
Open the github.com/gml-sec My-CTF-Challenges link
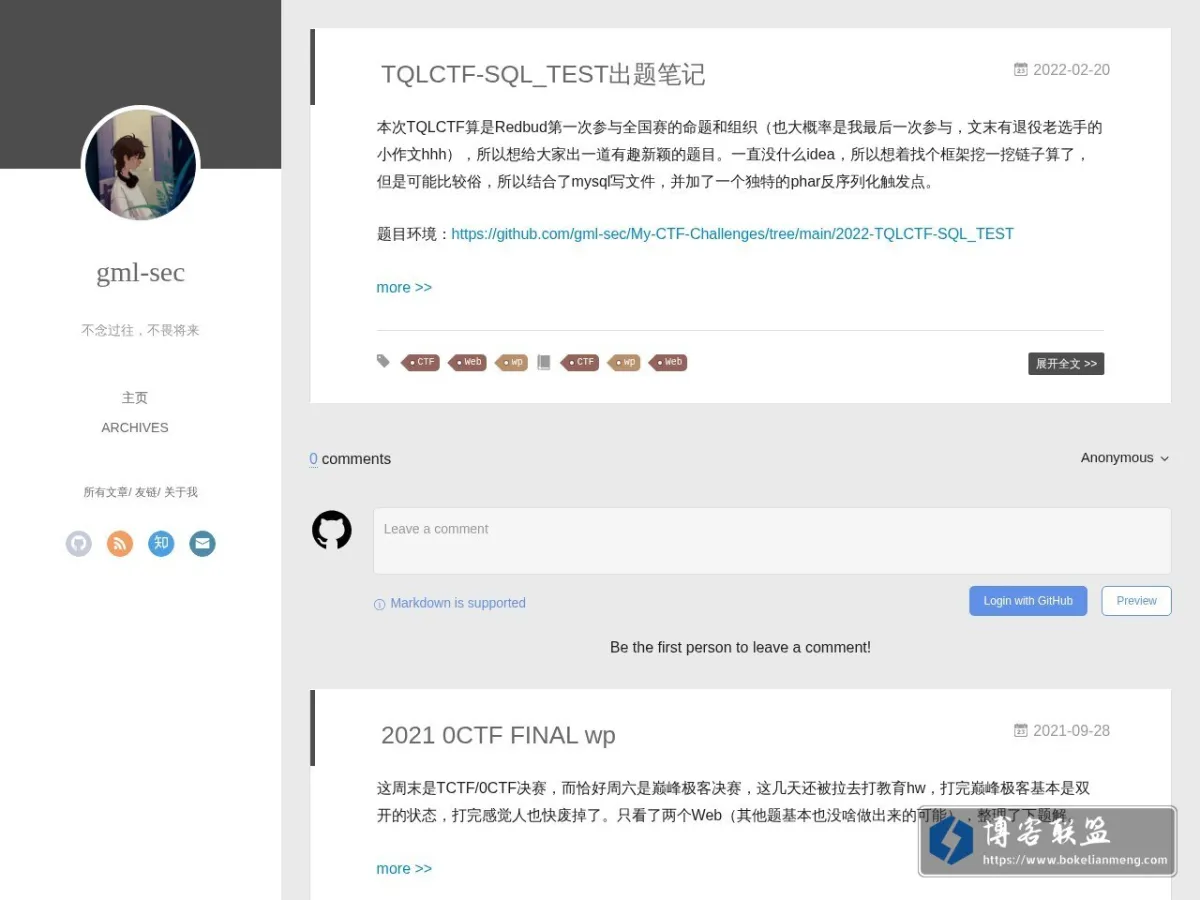coord(732,234)
